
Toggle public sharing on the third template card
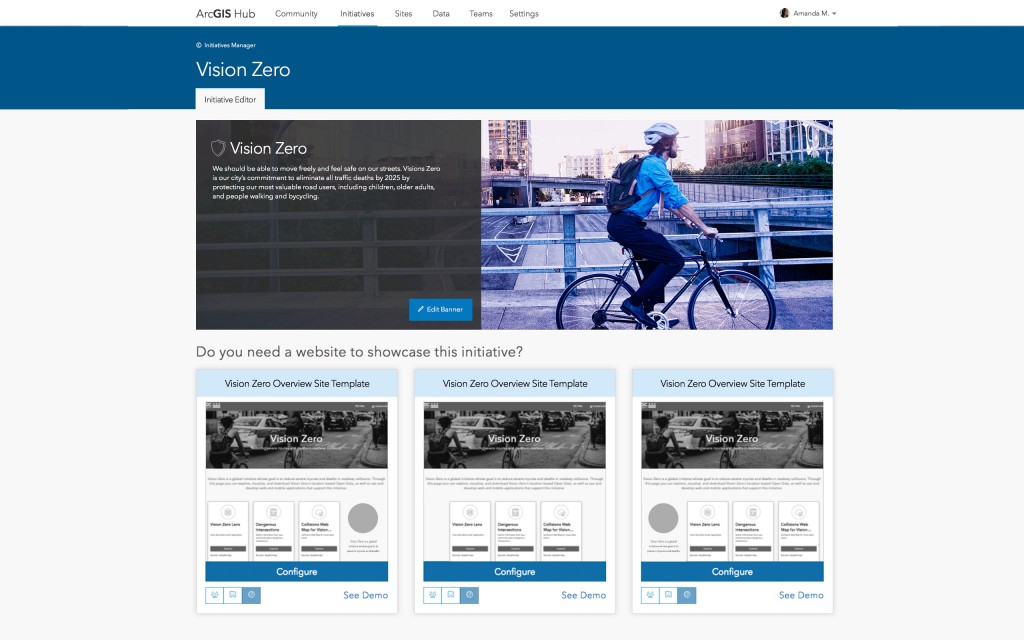point(687,594)
